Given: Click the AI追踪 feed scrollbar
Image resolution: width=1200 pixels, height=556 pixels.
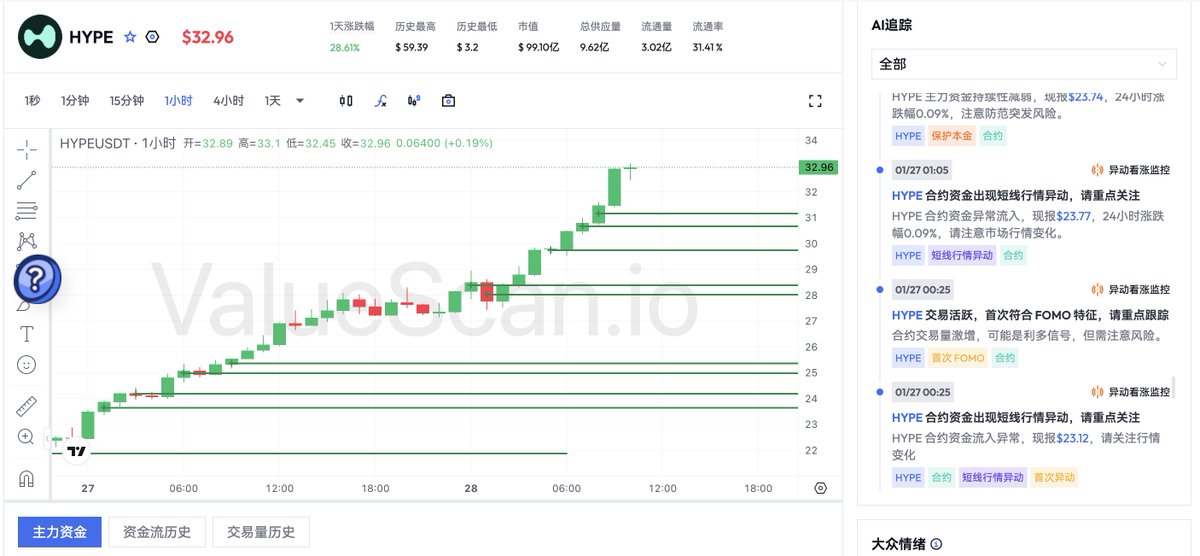Looking at the screenshot, I should 1174,385.
